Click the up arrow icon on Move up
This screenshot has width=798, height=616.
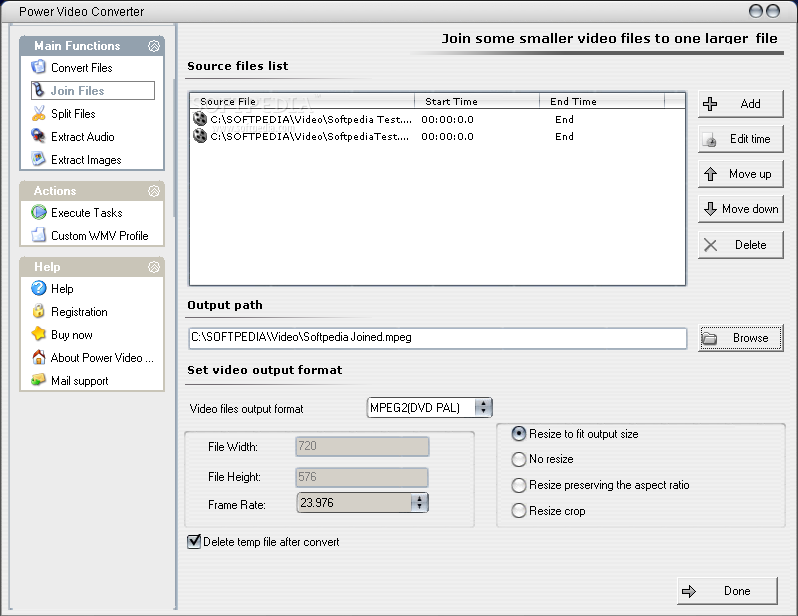[710, 174]
